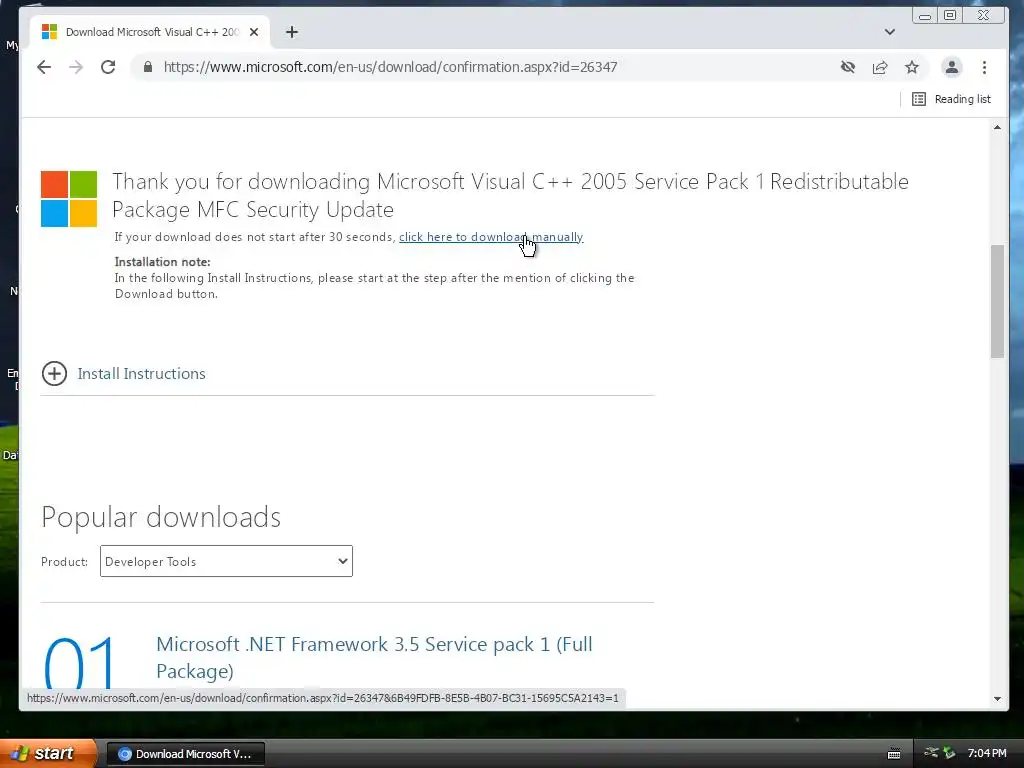The width and height of the screenshot is (1024, 768).
Task: Click the 7:04 PM system clock
Action: [987, 754]
